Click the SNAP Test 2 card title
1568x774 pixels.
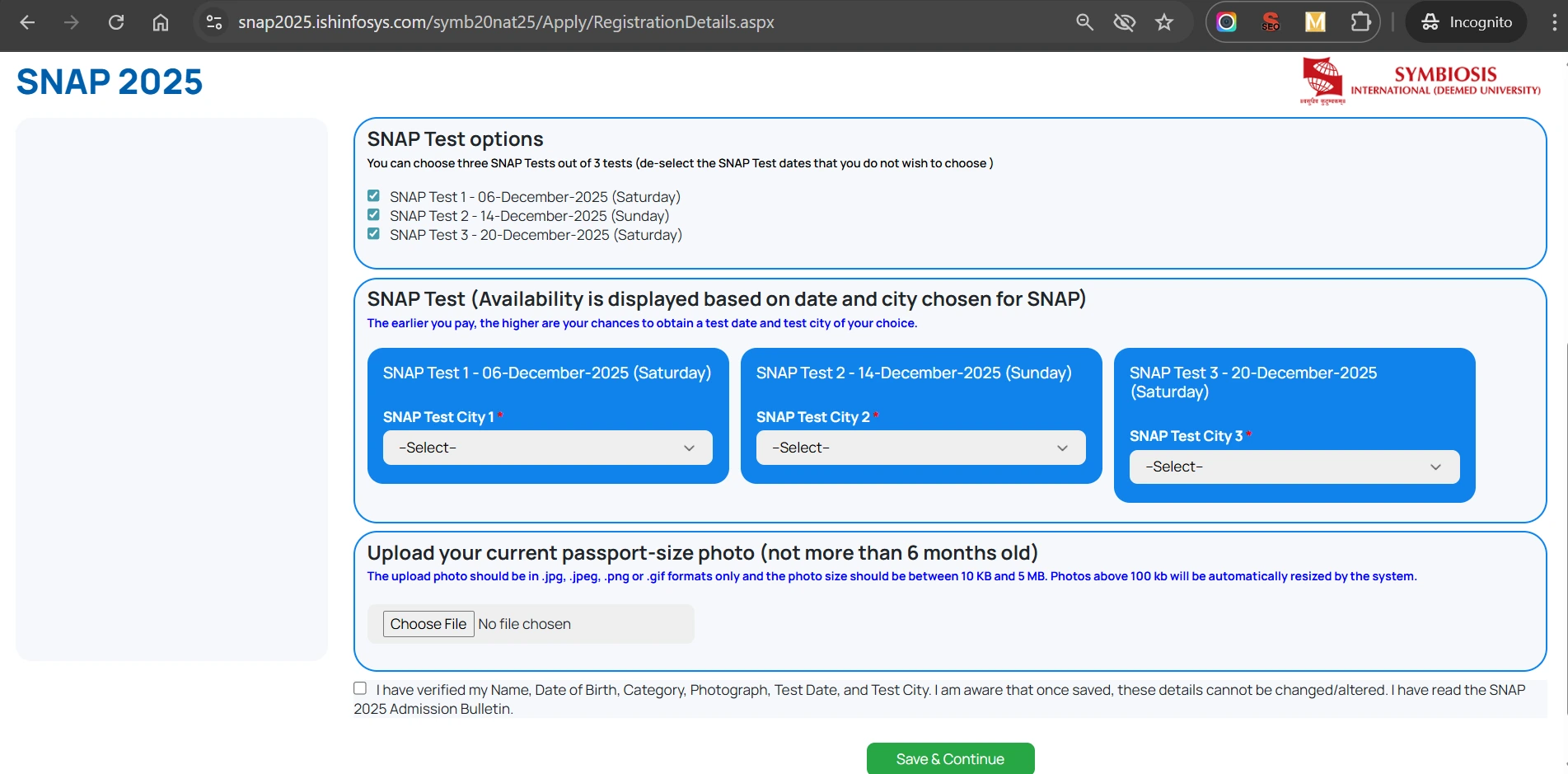click(914, 373)
